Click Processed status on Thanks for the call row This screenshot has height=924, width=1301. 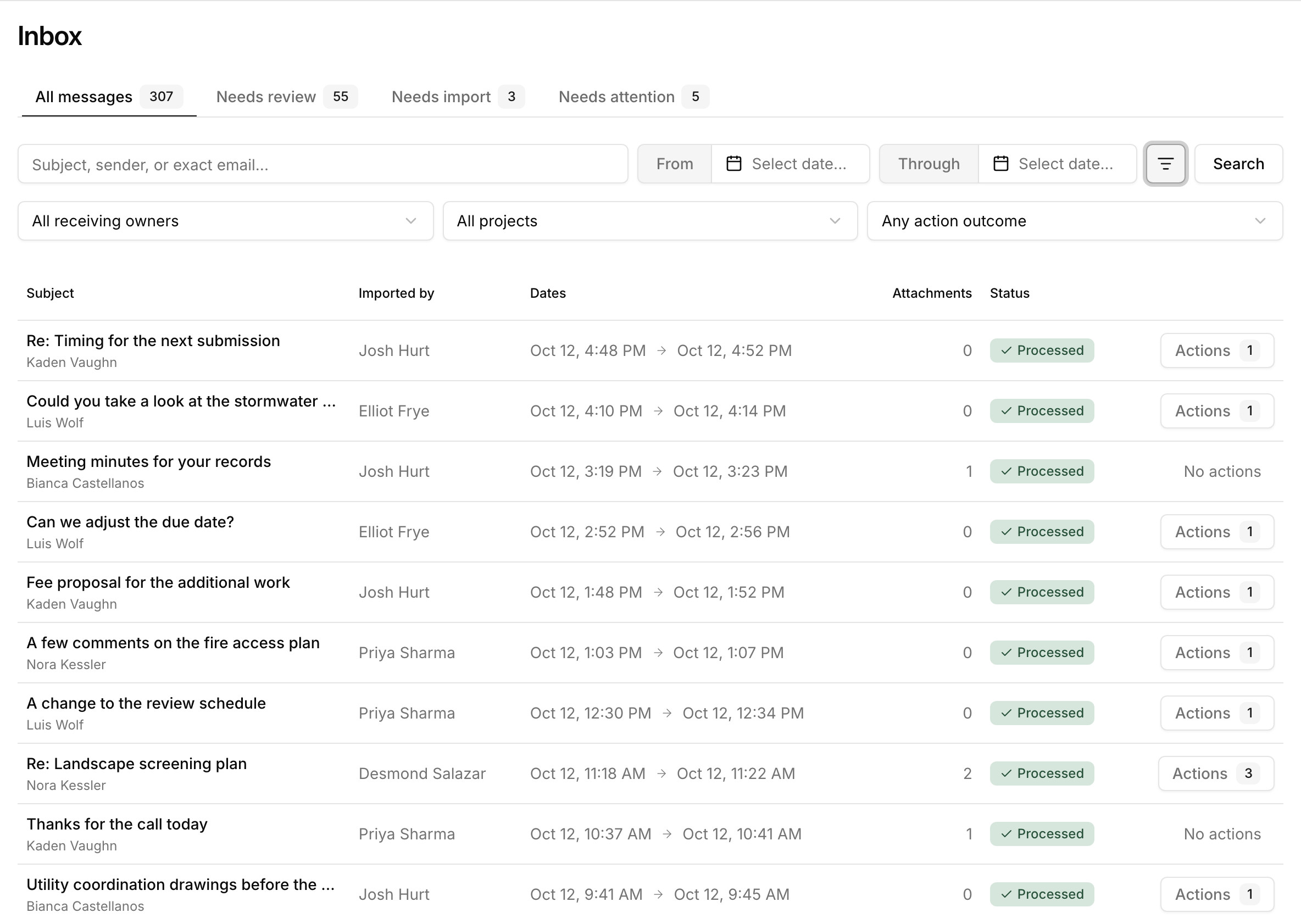click(x=1042, y=834)
